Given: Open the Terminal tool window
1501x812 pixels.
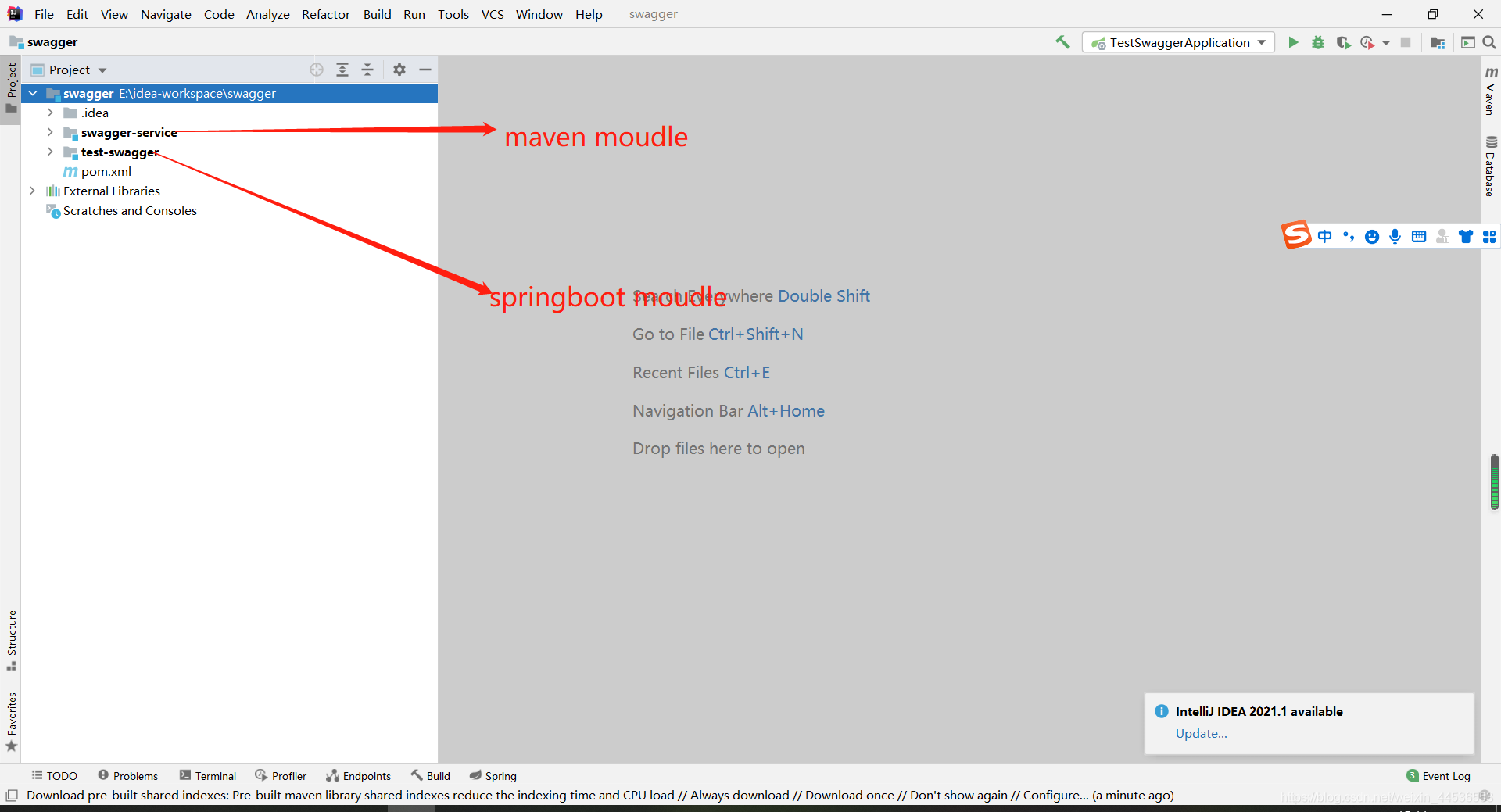Looking at the screenshot, I should click(208, 775).
